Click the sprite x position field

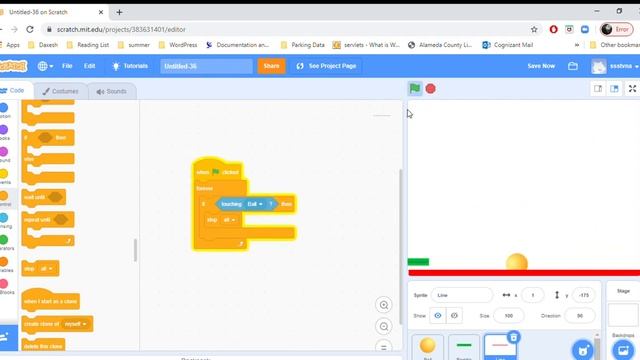[533, 295]
